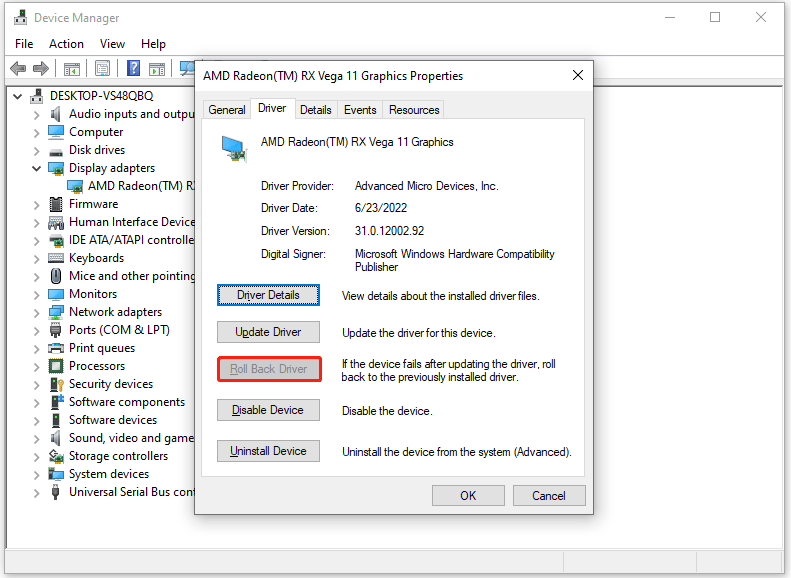791x578 pixels.
Task: Collapse the Display adapters category
Action: [36, 168]
